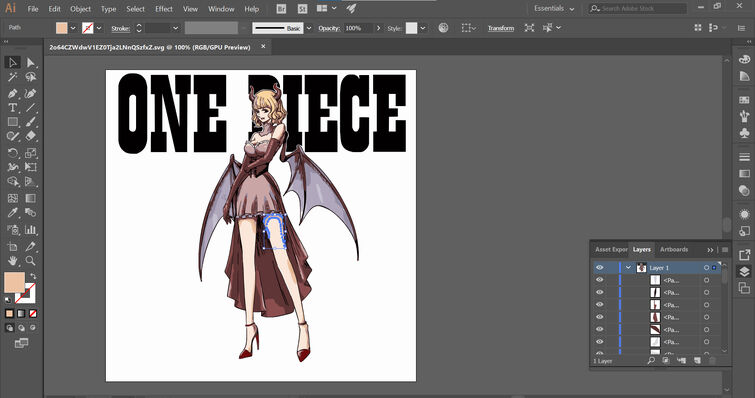755x398 pixels.
Task: Open Adobe Stock with St icon
Action: click(302, 9)
